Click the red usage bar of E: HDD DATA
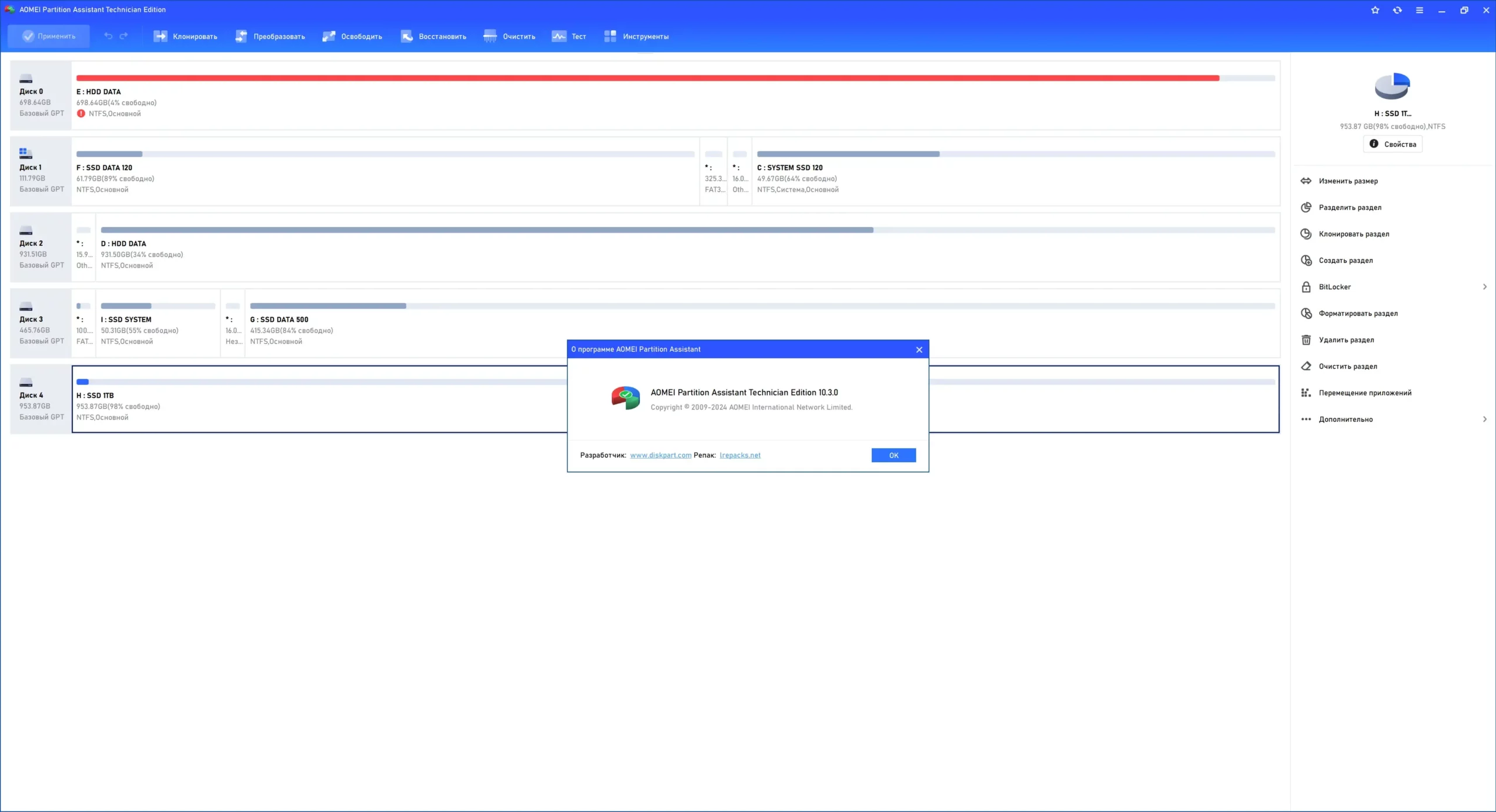The width and height of the screenshot is (1496, 812). pos(647,78)
